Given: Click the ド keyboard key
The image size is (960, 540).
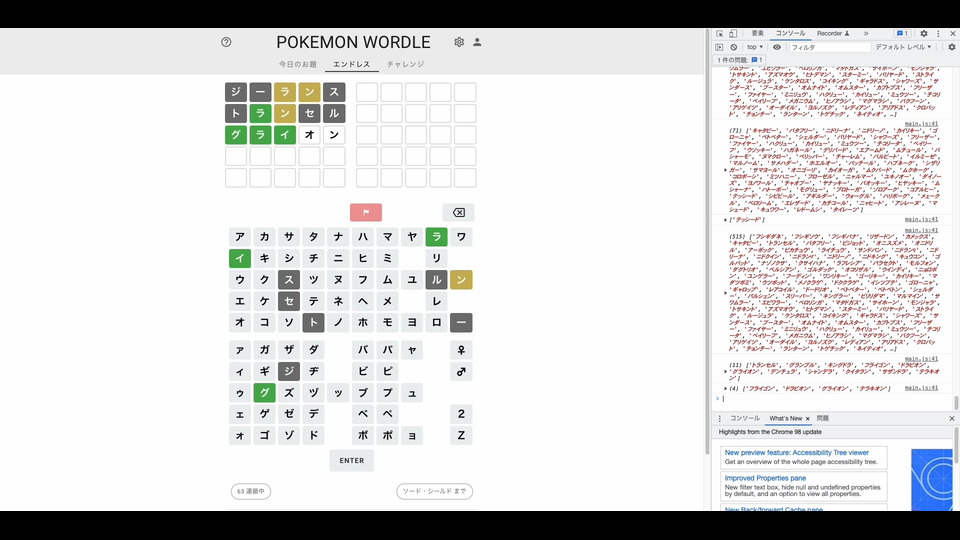Looking at the screenshot, I should [x=313, y=436].
